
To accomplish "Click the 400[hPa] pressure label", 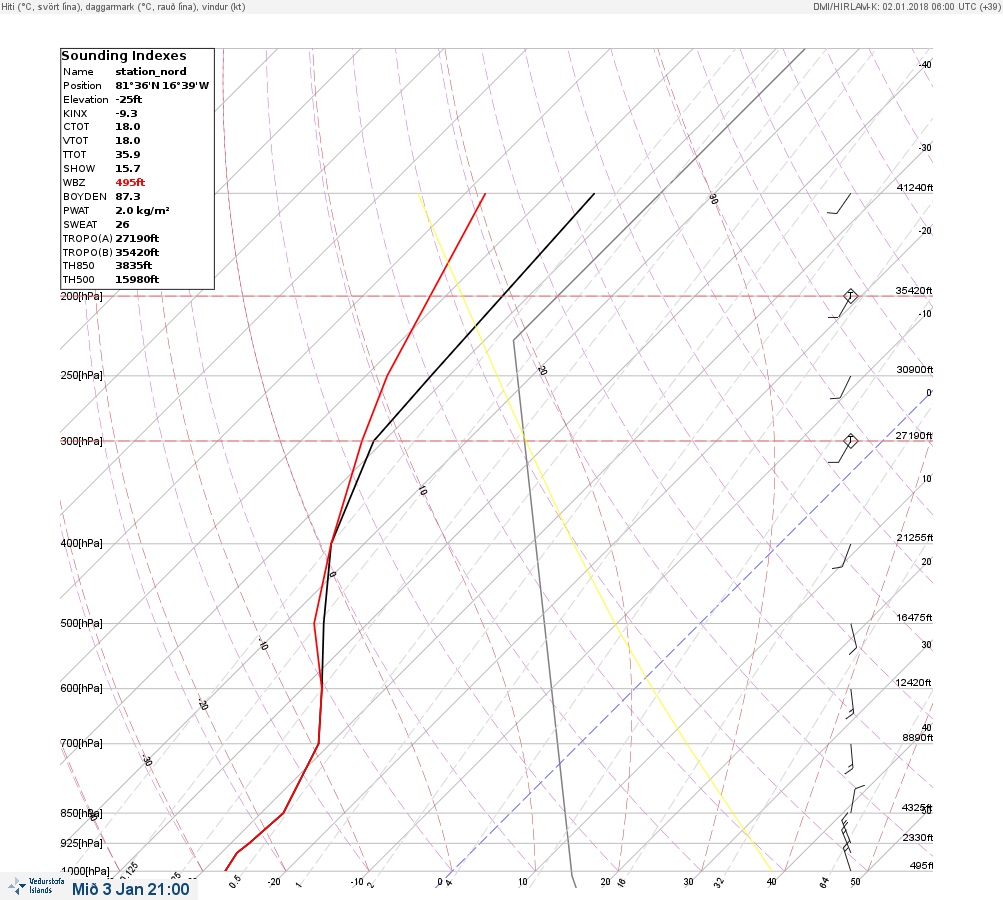I will click(81, 543).
